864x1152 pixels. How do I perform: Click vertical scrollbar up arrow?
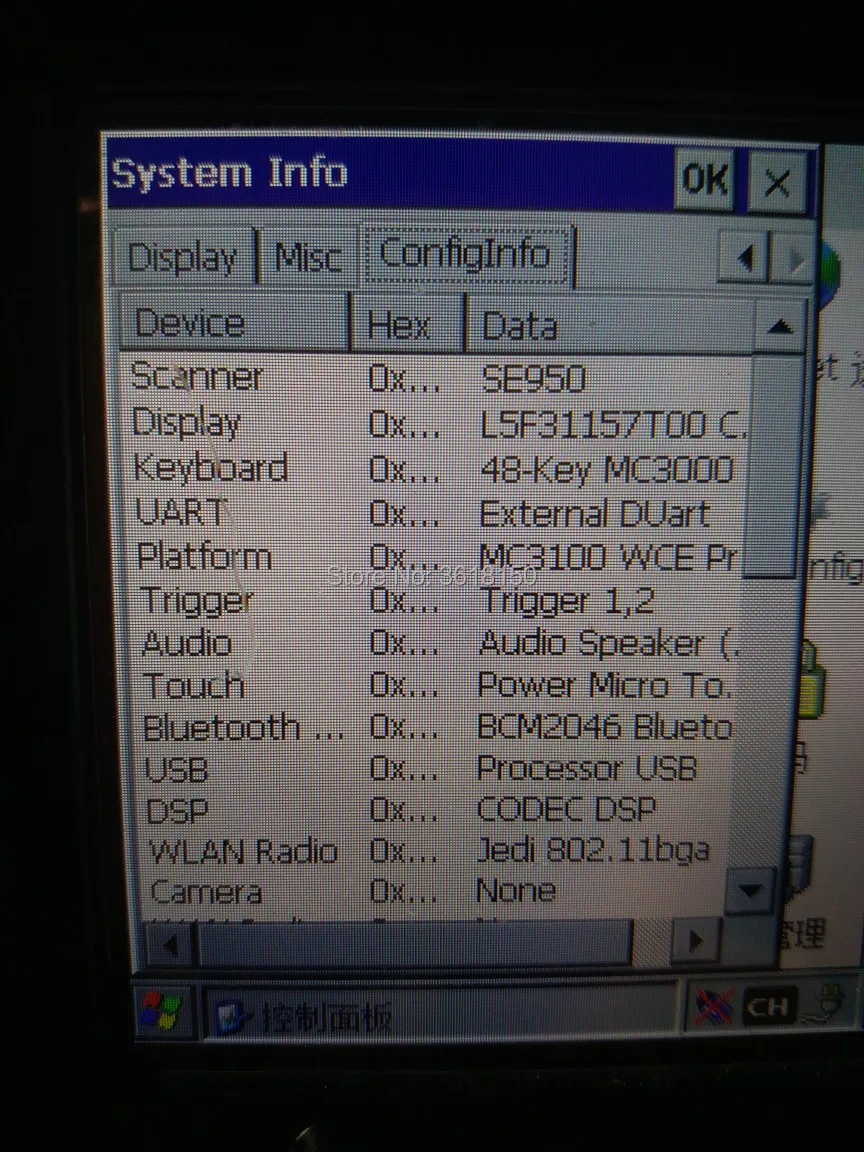(780, 326)
